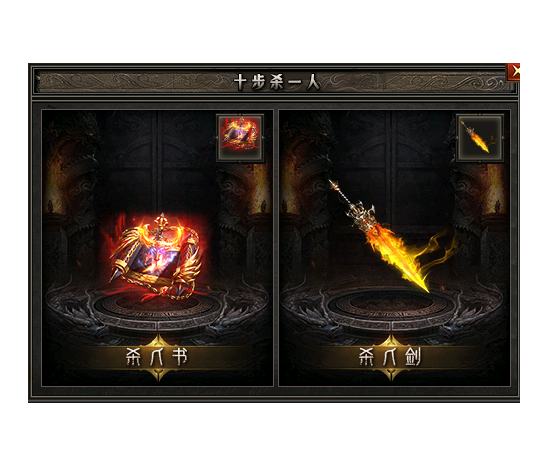Click the large flaming sword blade
The height and width of the screenshot is (467, 548).
pyautogui.click(x=398, y=259)
